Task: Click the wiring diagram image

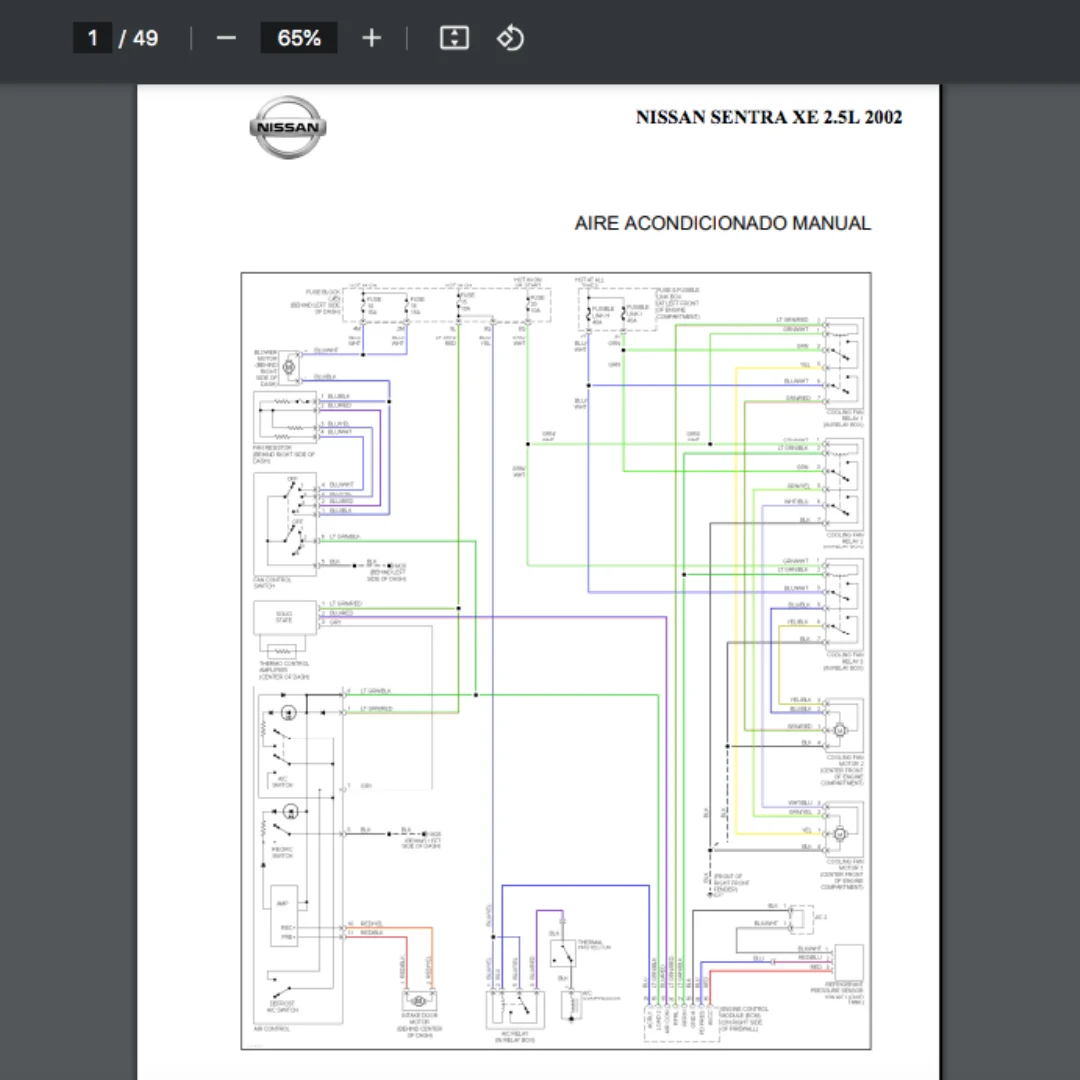Action: 556,661
